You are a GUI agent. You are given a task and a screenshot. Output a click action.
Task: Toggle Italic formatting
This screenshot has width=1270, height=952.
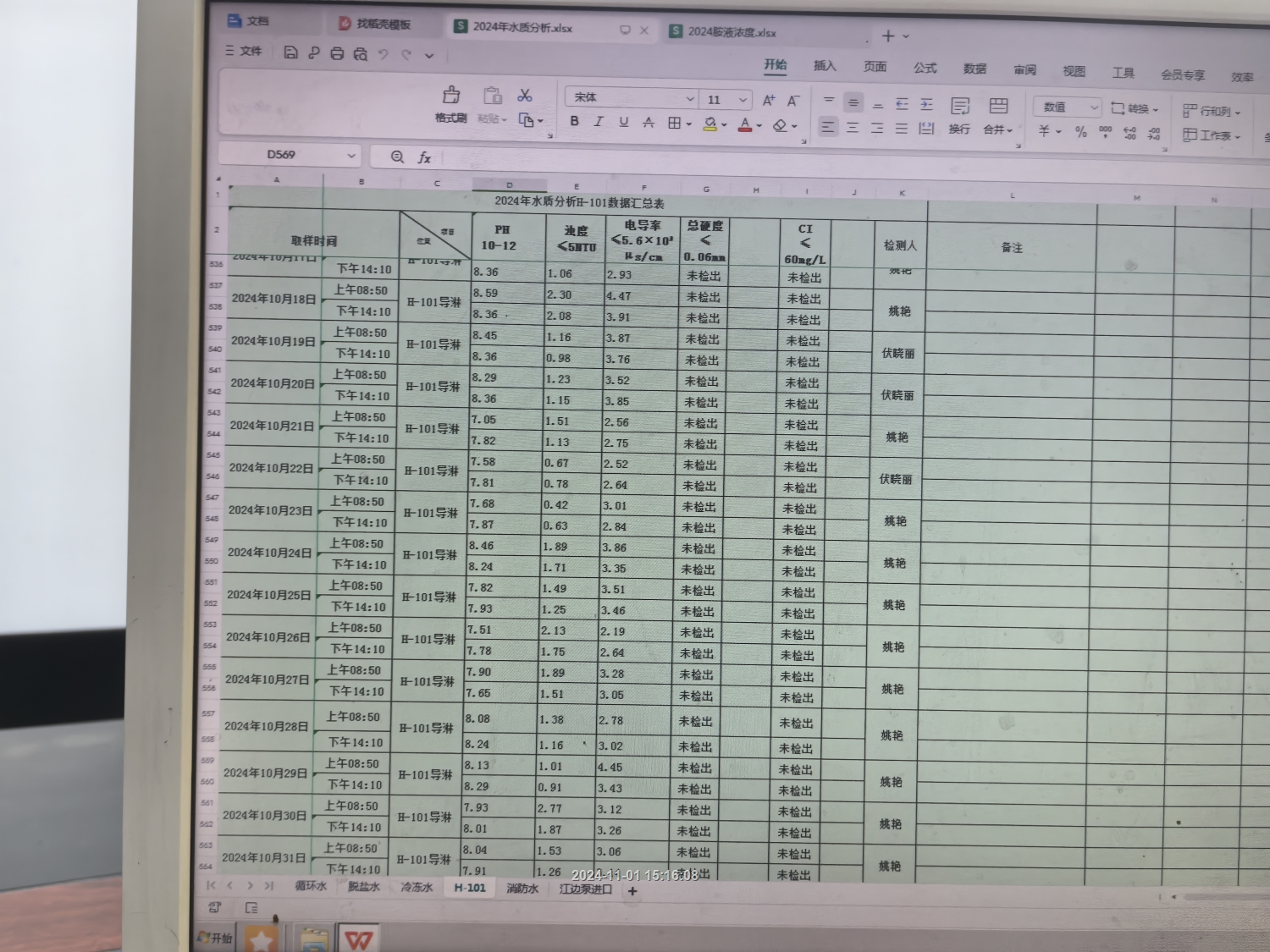coord(599,122)
